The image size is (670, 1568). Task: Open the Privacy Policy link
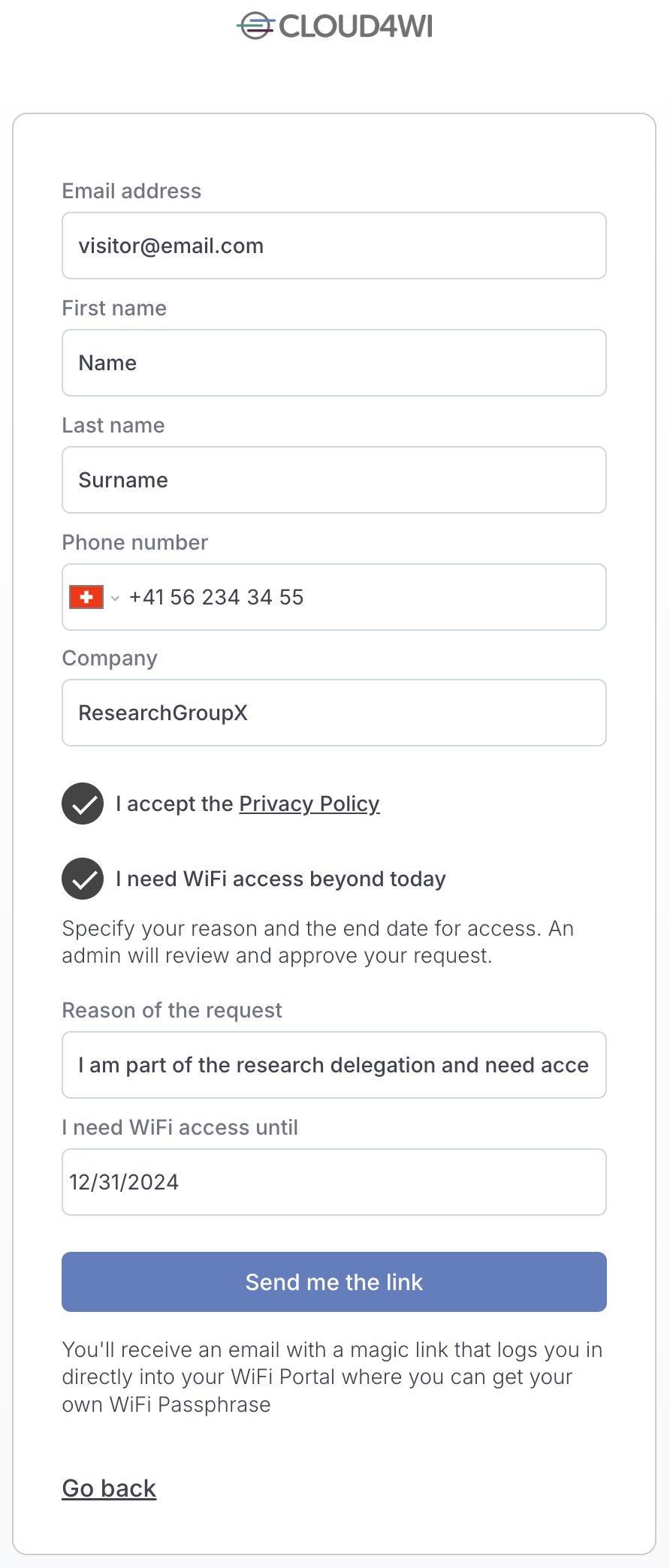tap(309, 804)
